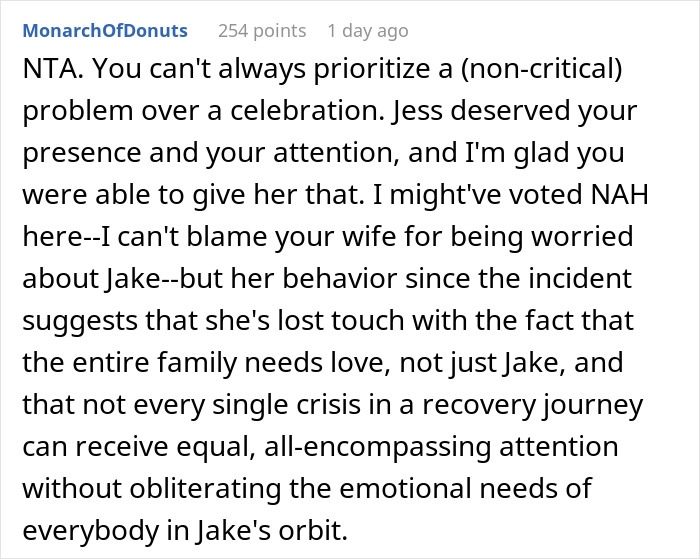Open the MonarchOfDonuts user profile
This screenshot has height=559, width=700.
pos(106,31)
